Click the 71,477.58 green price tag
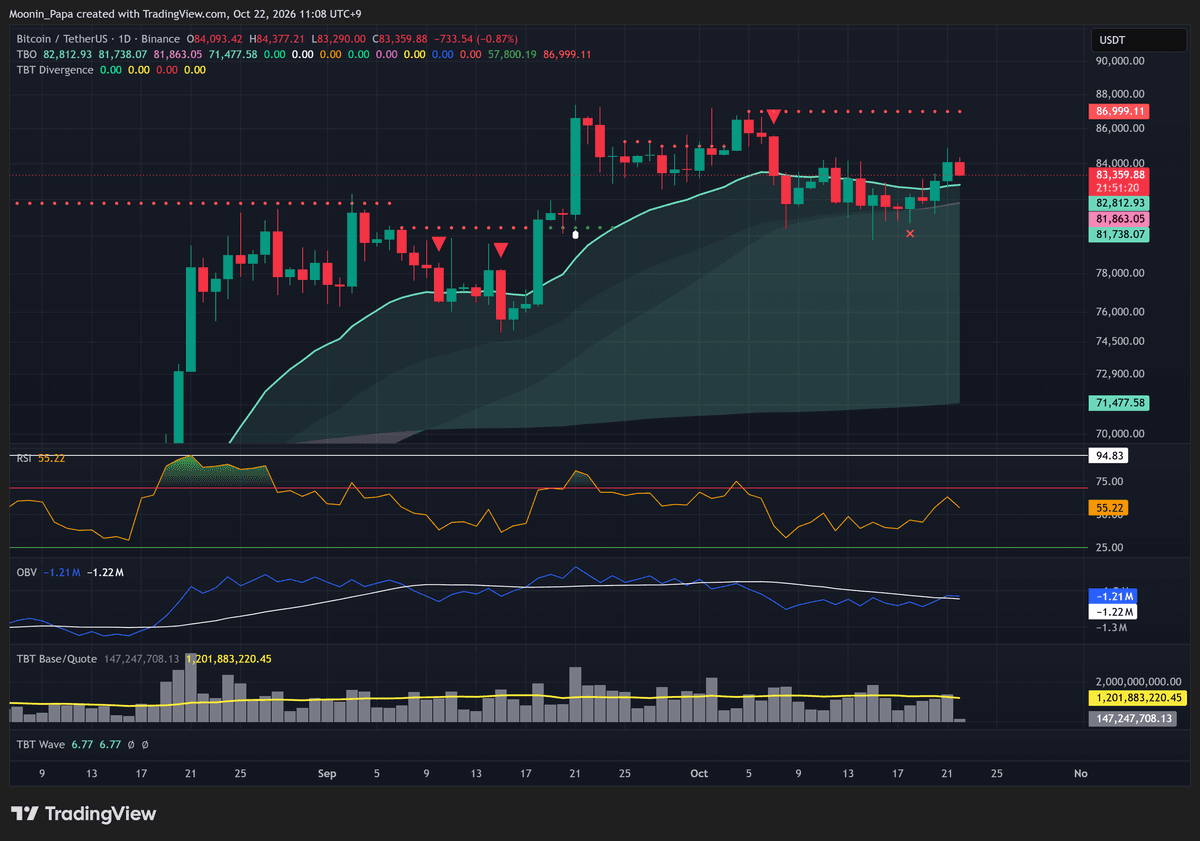Image resolution: width=1200 pixels, height=841 pixels. (1120, 403)
